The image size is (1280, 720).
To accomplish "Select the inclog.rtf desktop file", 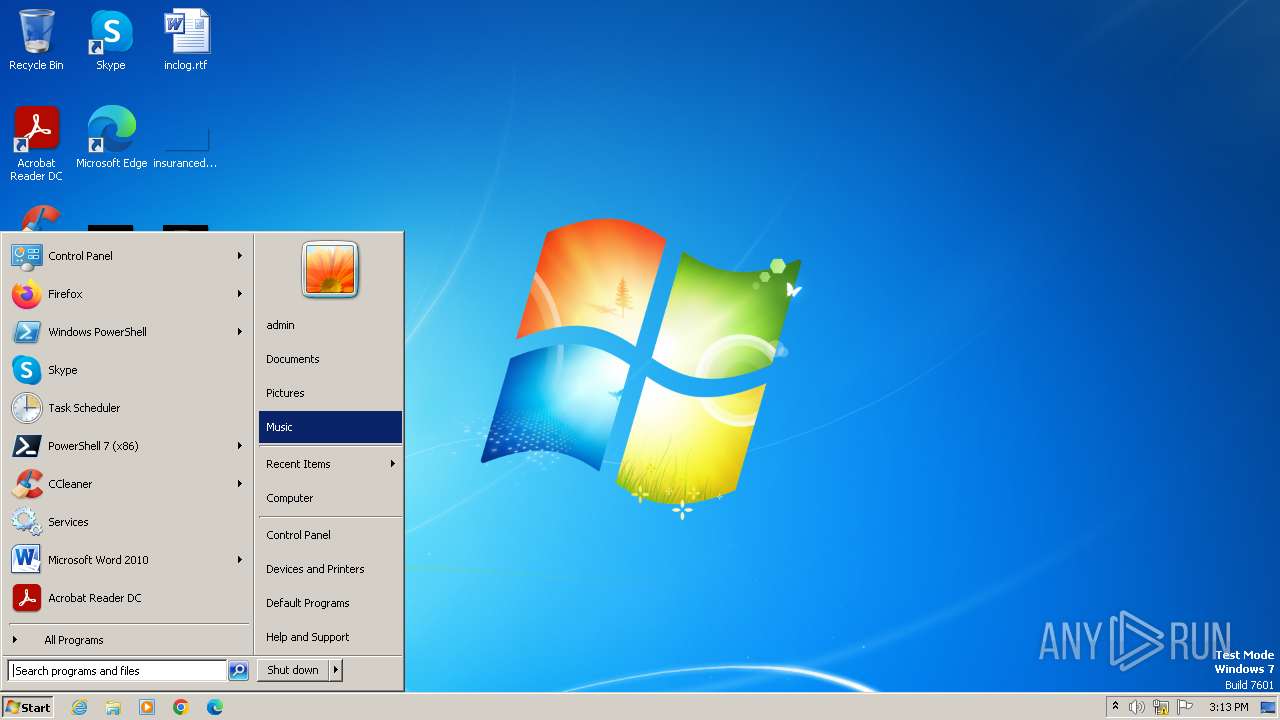I will tap(185, 40).
